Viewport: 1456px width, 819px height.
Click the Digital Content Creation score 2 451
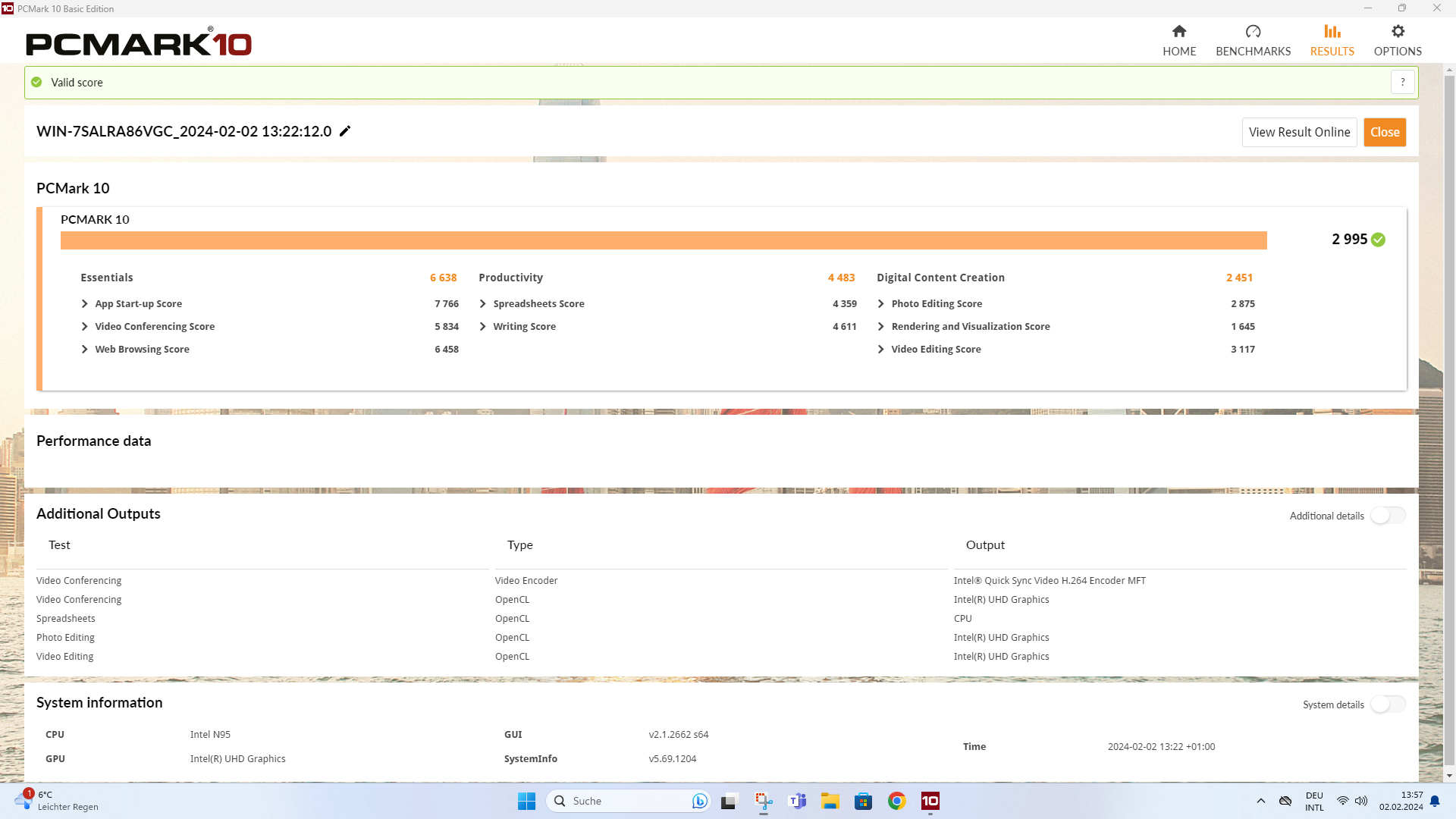click(1239, 278)
